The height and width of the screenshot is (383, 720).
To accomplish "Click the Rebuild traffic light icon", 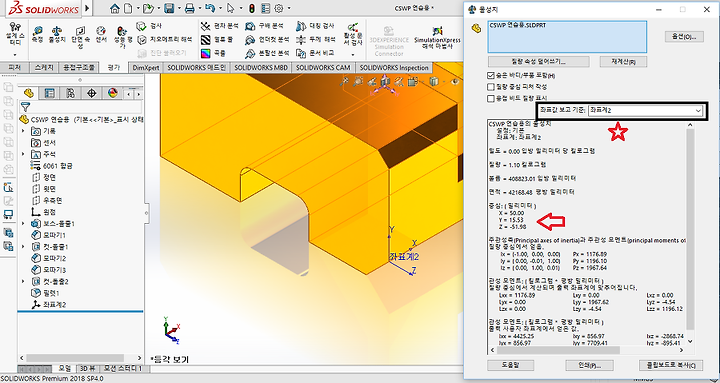I will (252, 8).
